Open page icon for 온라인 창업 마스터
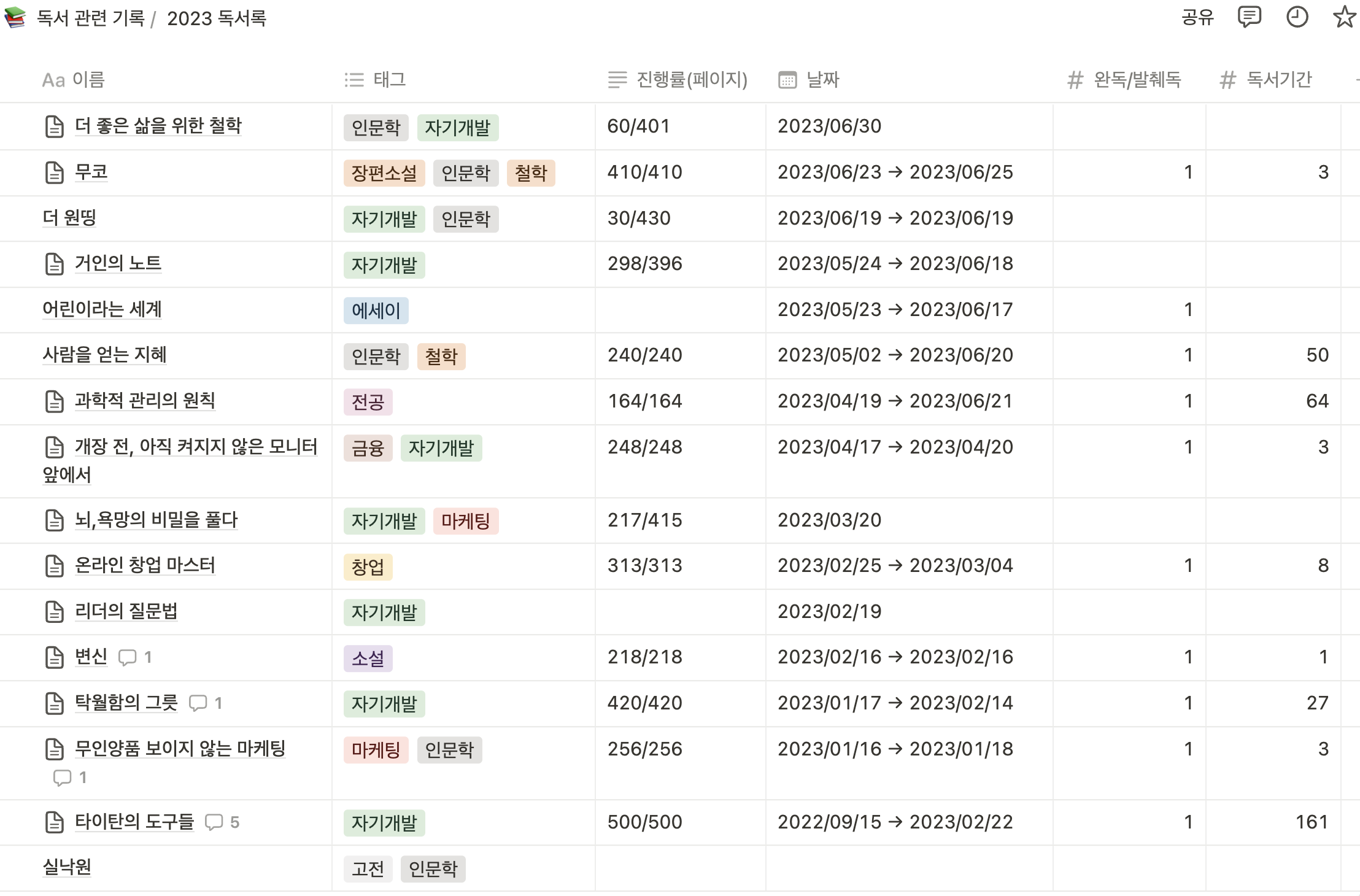This screenshot has height=896, width=1360. [x=55, y=566]
